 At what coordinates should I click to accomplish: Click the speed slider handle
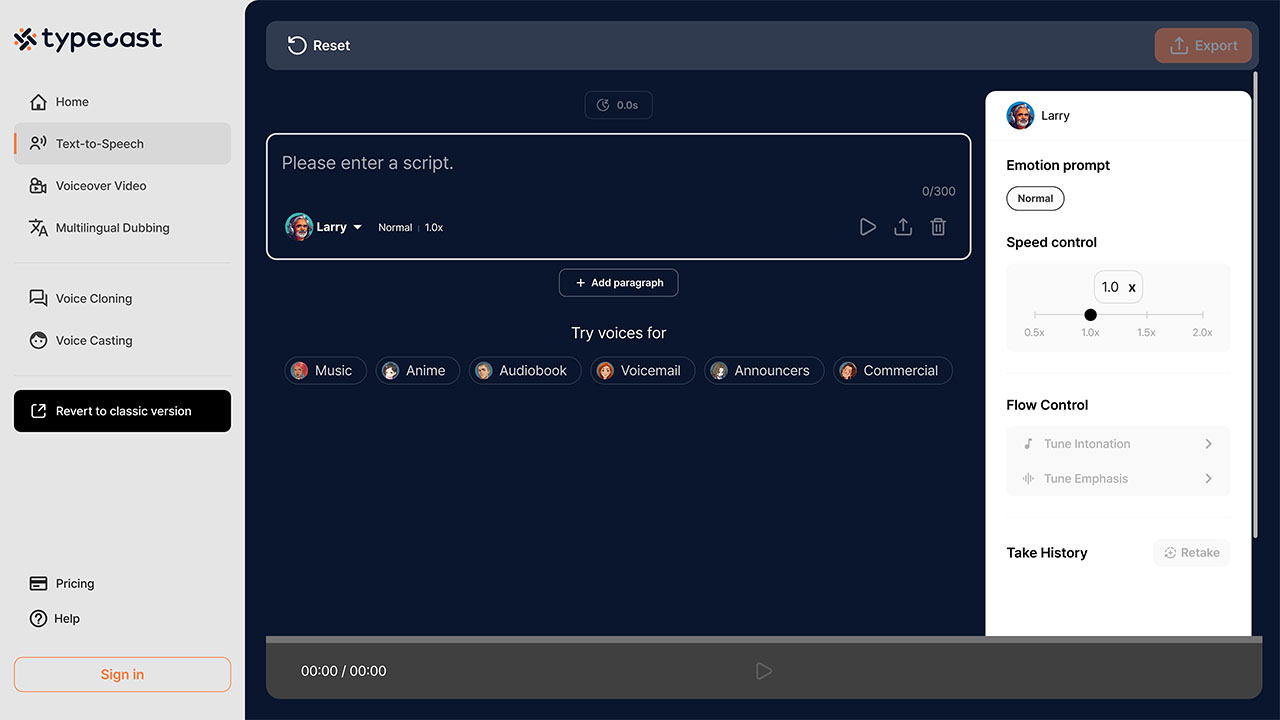1090,315
